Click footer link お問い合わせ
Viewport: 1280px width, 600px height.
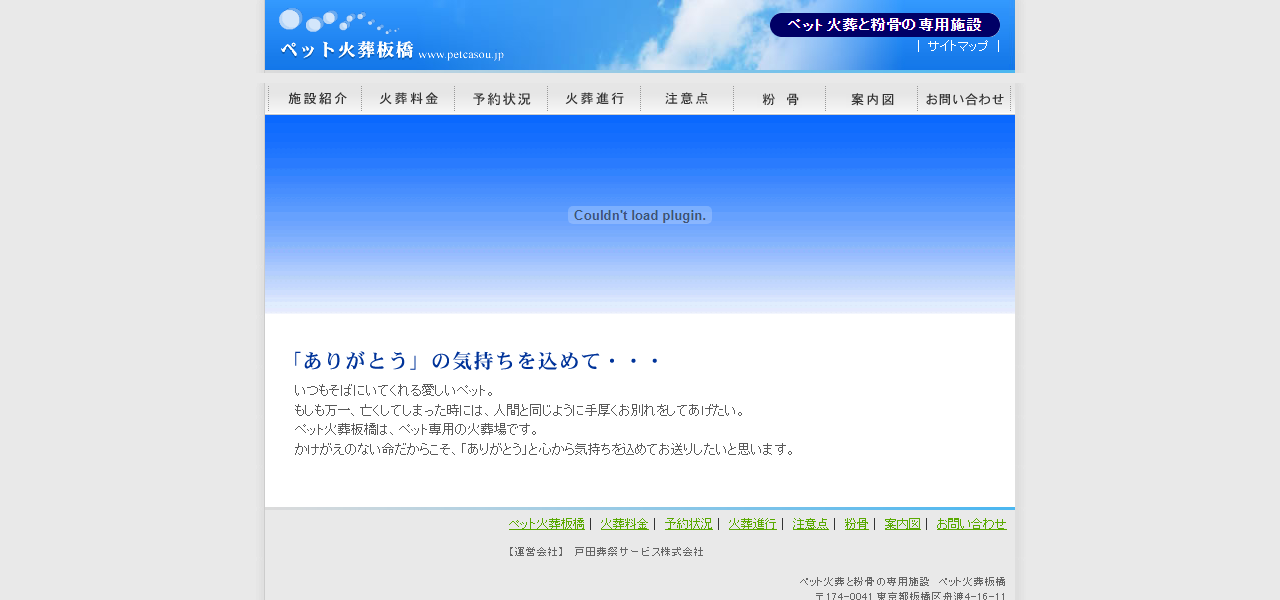pyautogui.click(x=971, y=524)
